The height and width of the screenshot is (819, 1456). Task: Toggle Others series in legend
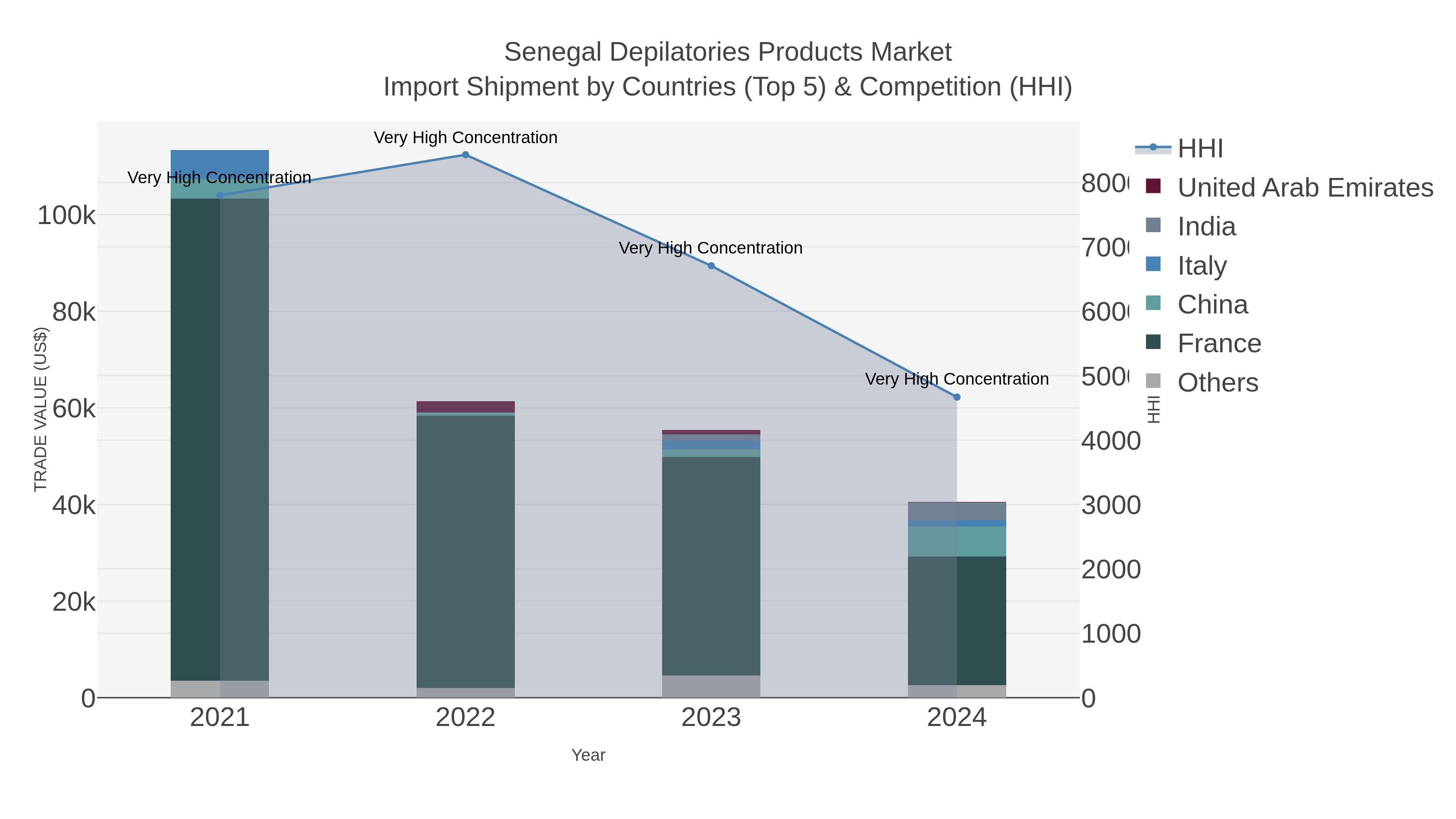tap(1202, 382)
